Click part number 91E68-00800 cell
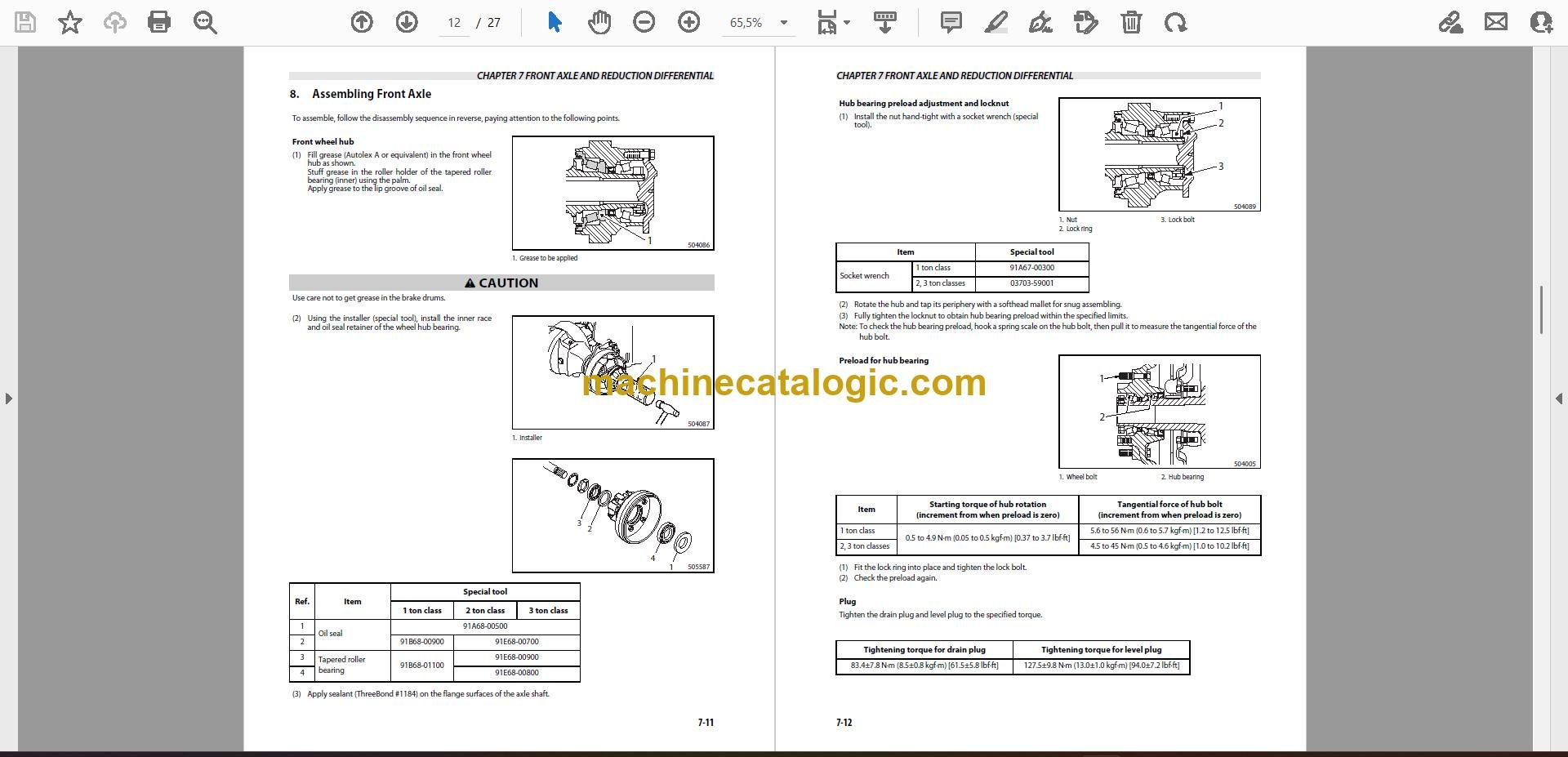 [x=517, y=673]
